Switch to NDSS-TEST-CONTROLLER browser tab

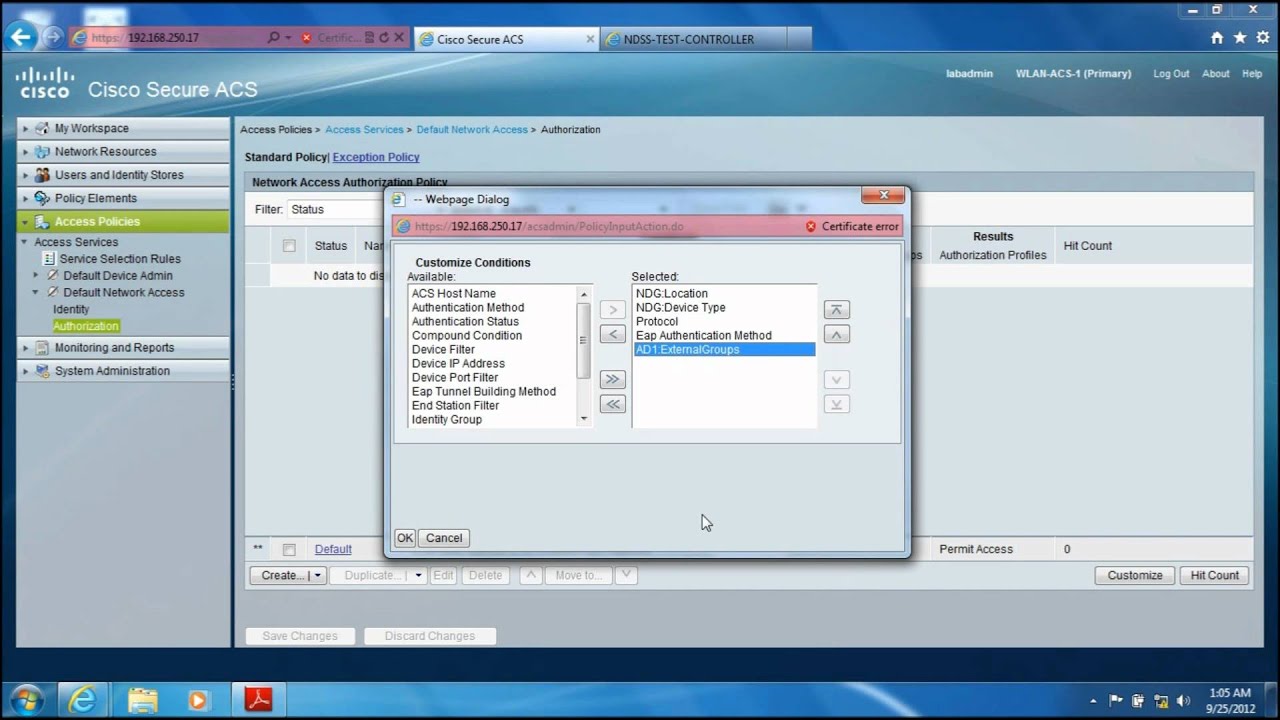click(x=693, y=39)
